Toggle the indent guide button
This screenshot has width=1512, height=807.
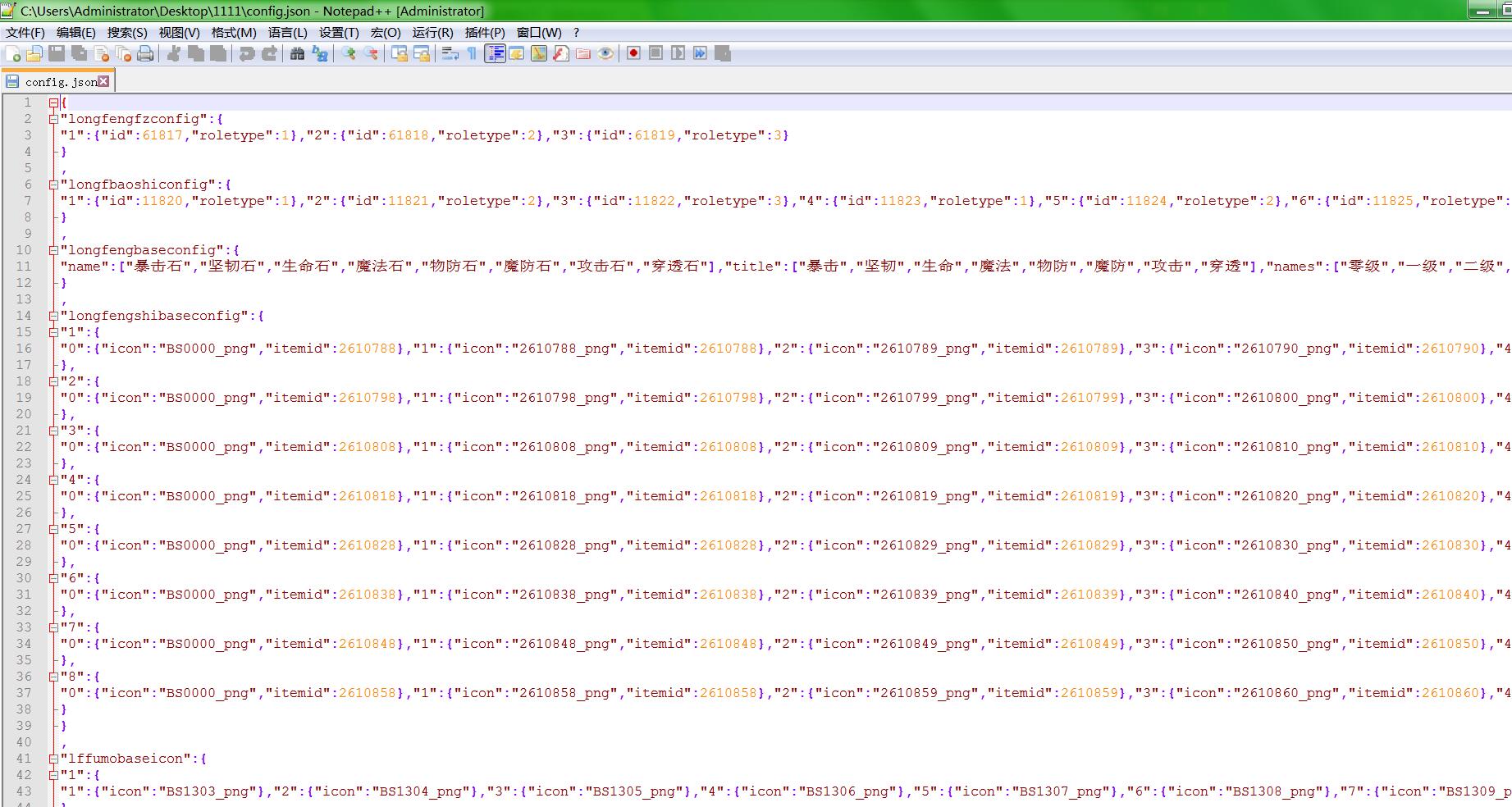pyautogui.click(x=495, y=53)
